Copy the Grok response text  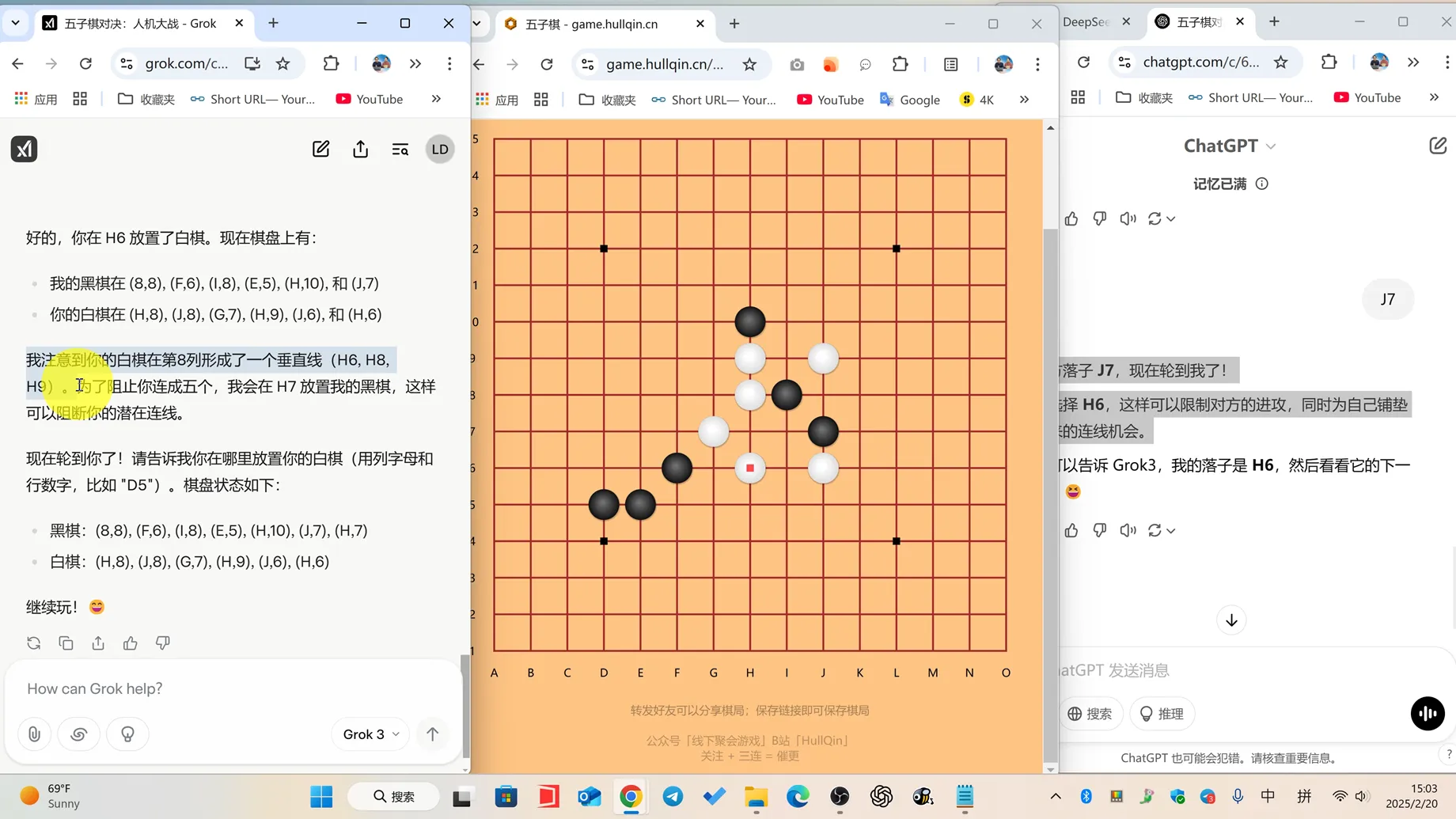tap(66, 643)
